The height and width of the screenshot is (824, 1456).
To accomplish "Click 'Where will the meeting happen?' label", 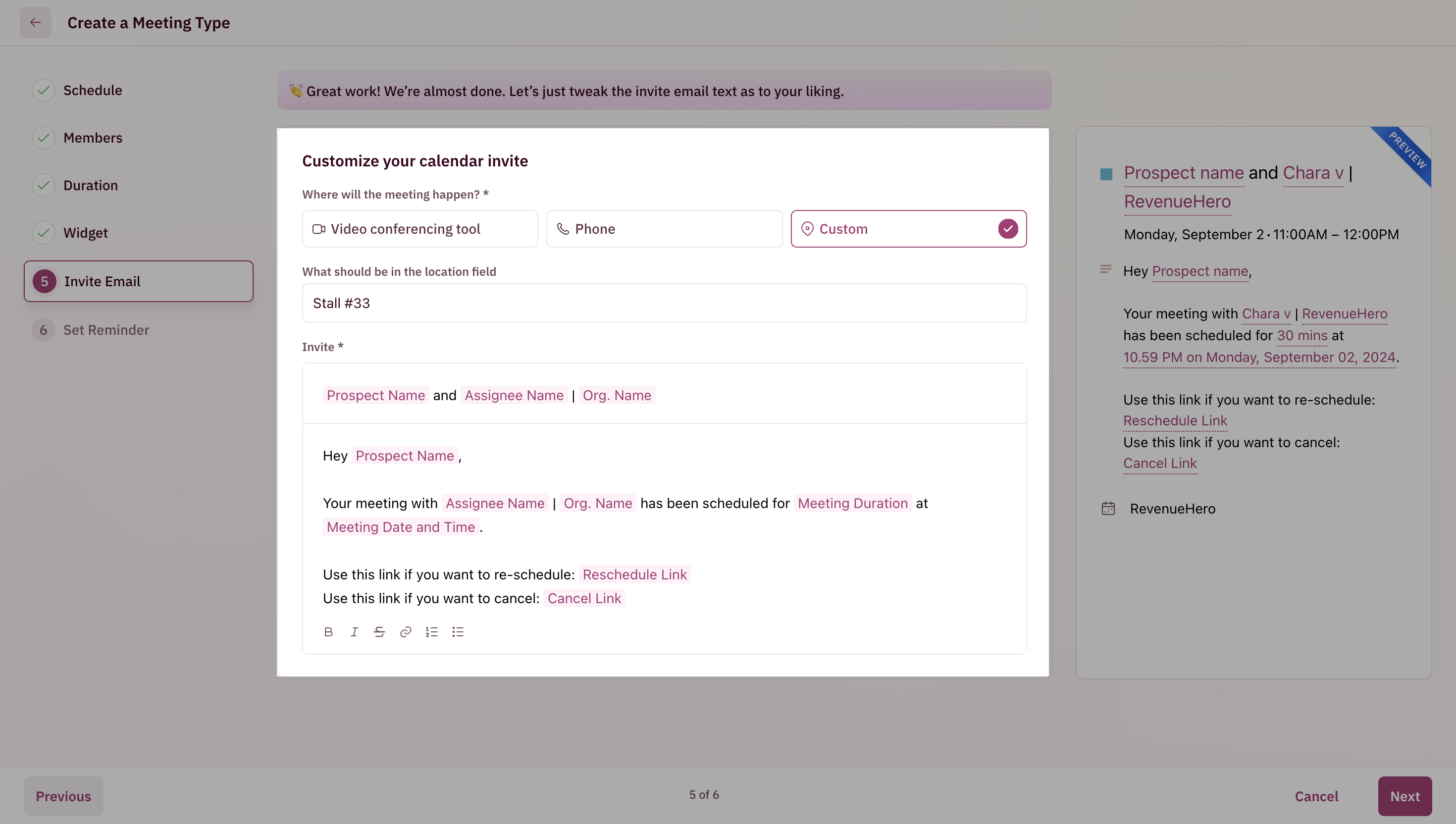I will [x=395, y=195].
